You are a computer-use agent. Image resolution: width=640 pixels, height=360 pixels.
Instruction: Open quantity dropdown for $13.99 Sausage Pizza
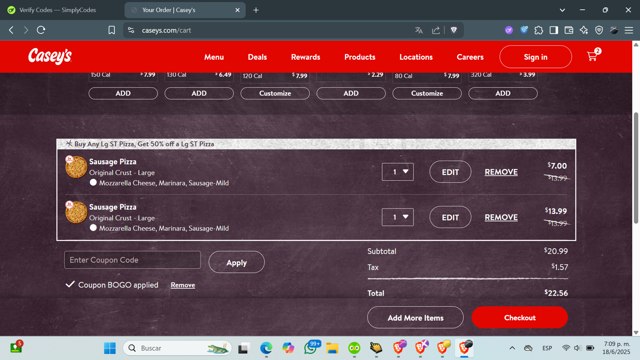pyautogui.click(x=398, y=217)
